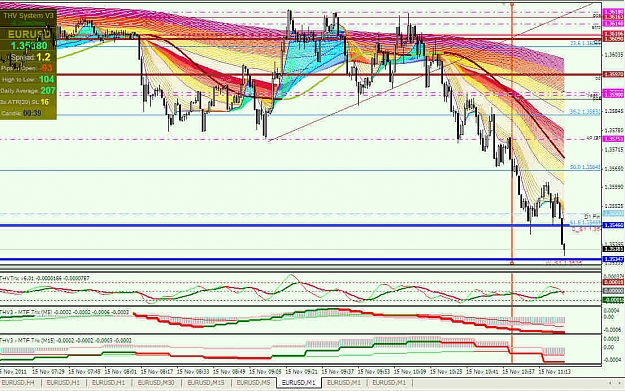Open the EURUSD,M1 tab right after the active tab

coord(344,383)
